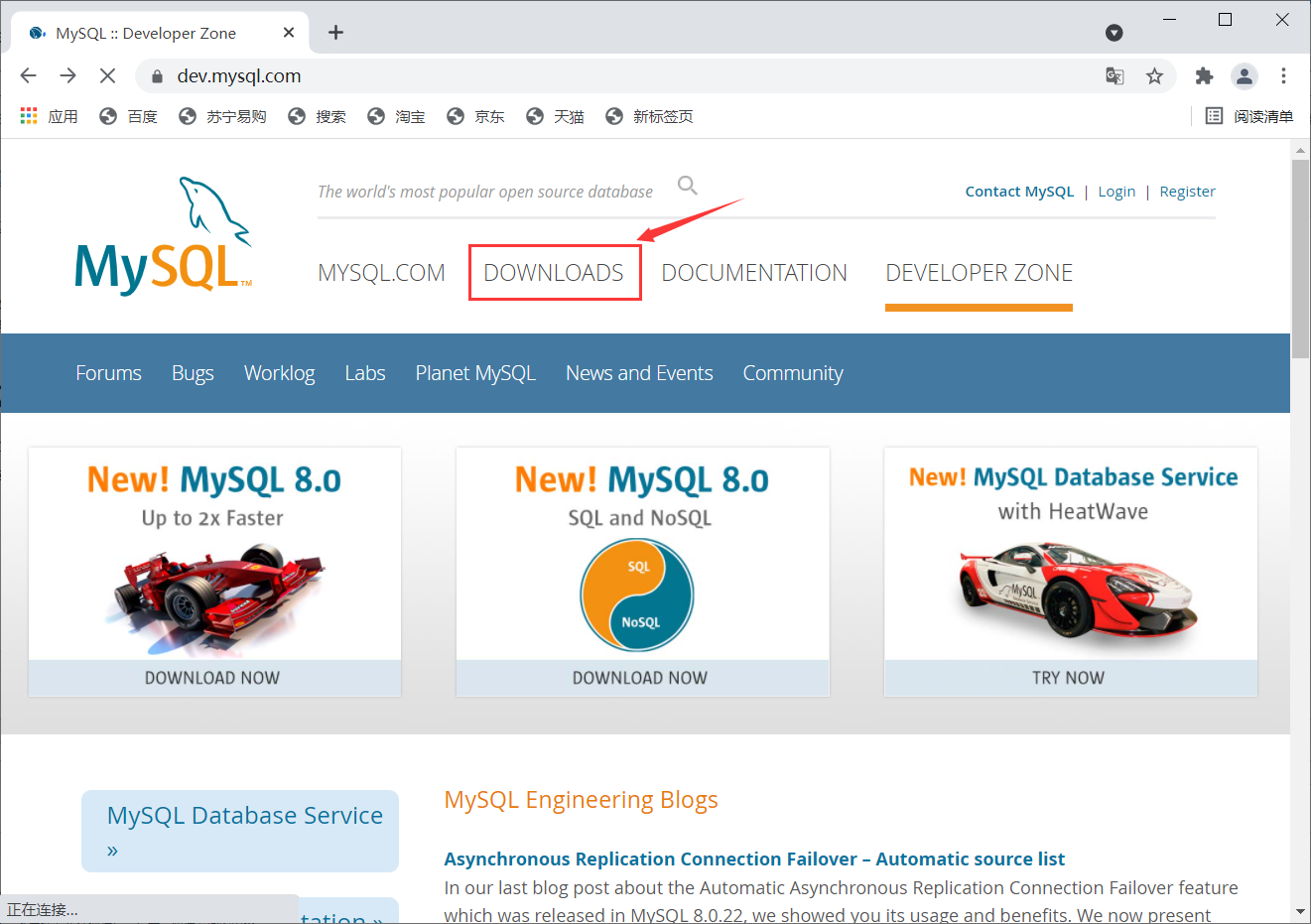Open Planet MySQL in the blue menu

475,373
